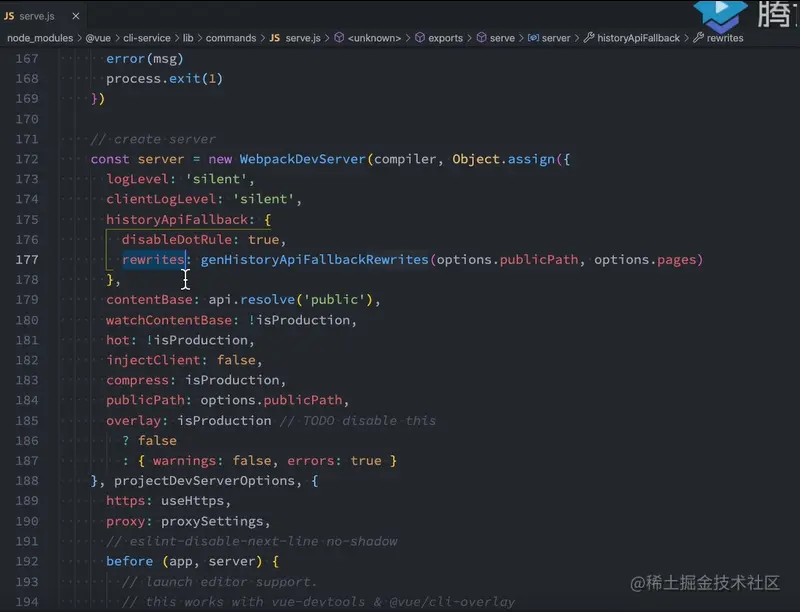Open cli-service breadcrumb segment

point(147,38)
